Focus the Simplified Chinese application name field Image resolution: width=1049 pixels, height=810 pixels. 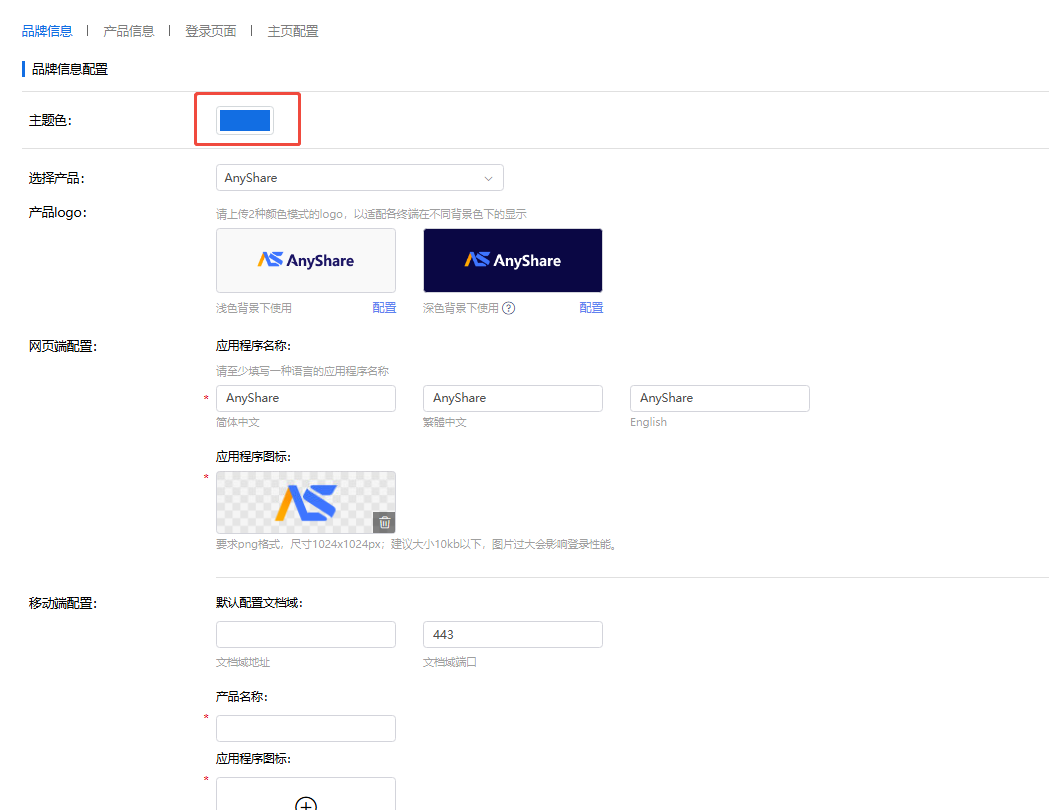click(306, 398)
